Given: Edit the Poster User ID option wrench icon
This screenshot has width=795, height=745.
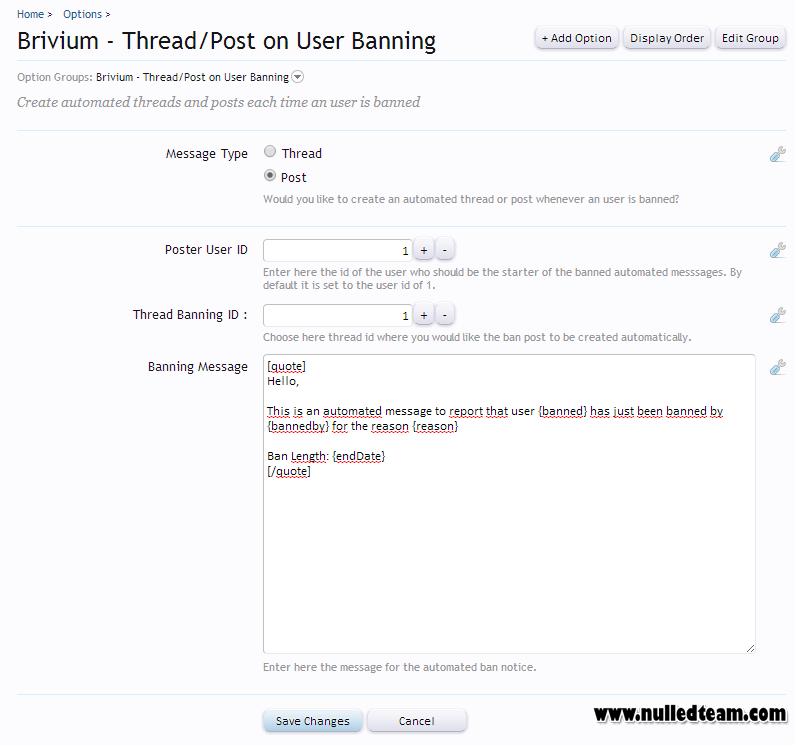Looking at the screenshot, I should (777, 250).
